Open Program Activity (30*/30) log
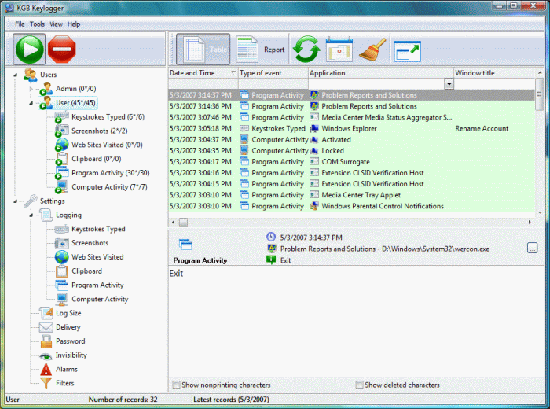This screenshot has height=409, width=550. pos(110,173)
